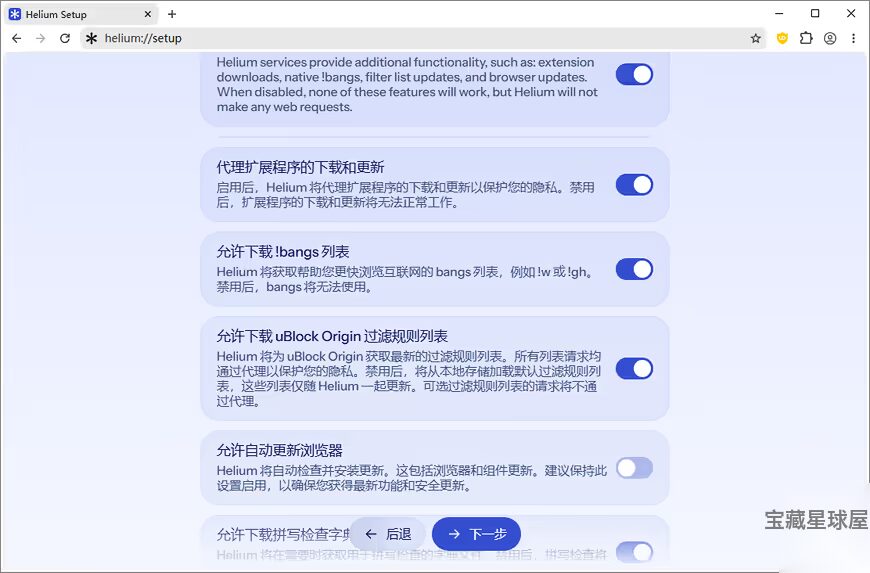Close the Helium Setup tab
The image size is (870, 573).
tap(148, 14)
